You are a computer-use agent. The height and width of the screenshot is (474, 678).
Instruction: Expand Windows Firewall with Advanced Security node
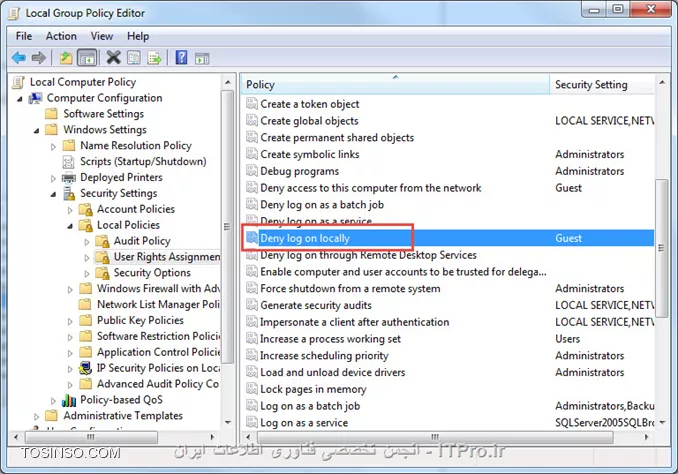pyautogui.click(x=70, y=289)
